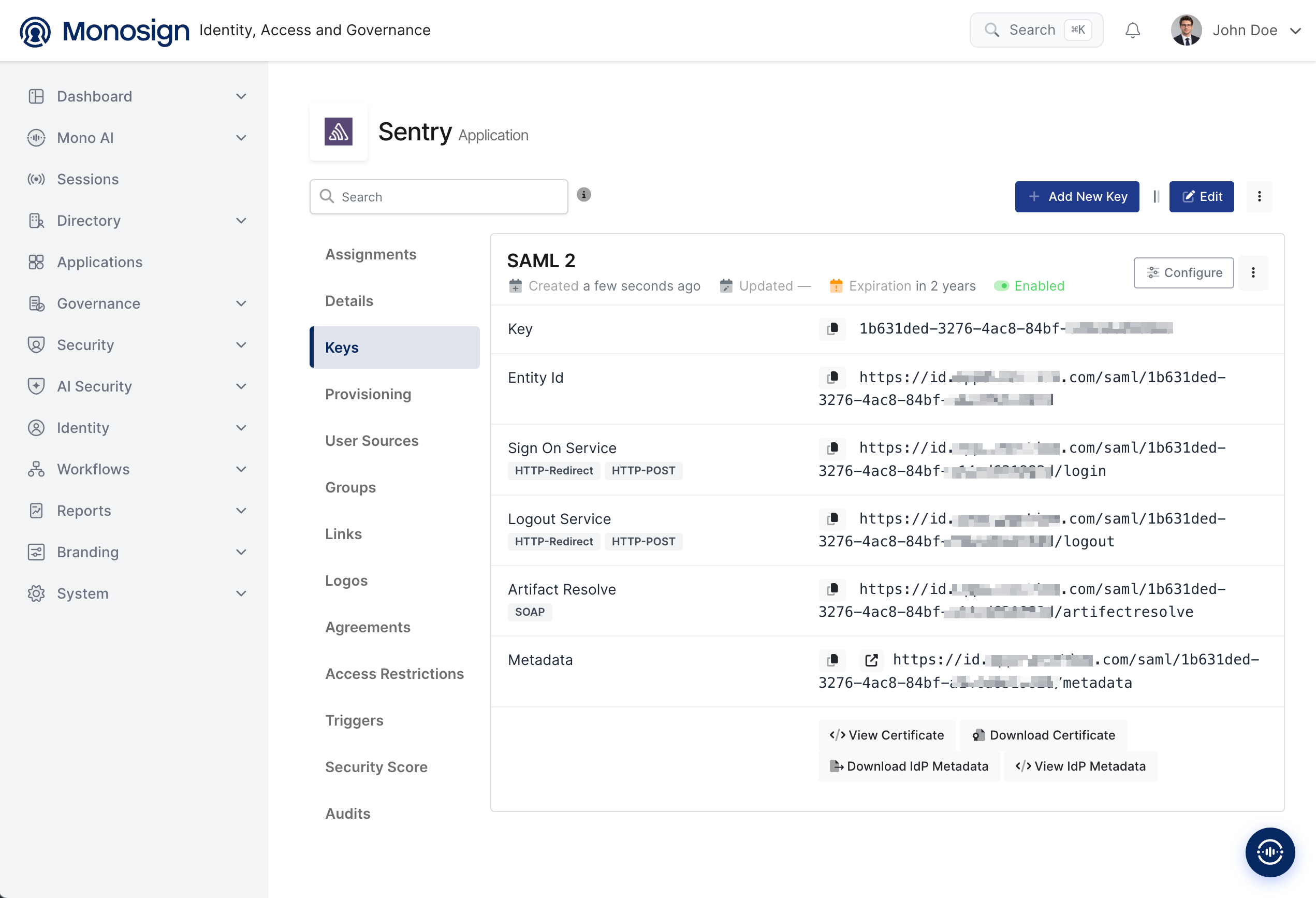Expand the Security menu

coord(138,344)
